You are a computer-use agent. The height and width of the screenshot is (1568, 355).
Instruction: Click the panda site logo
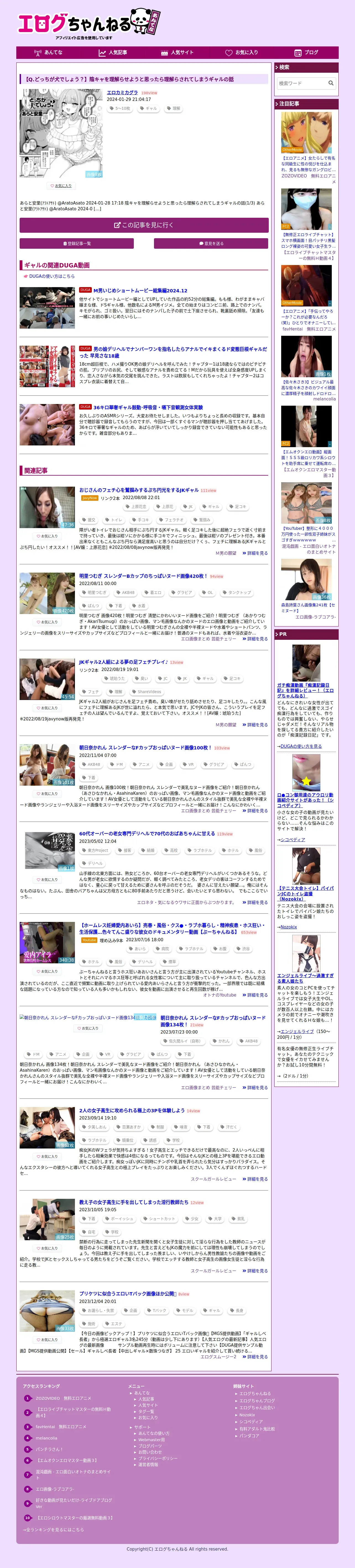90,24
